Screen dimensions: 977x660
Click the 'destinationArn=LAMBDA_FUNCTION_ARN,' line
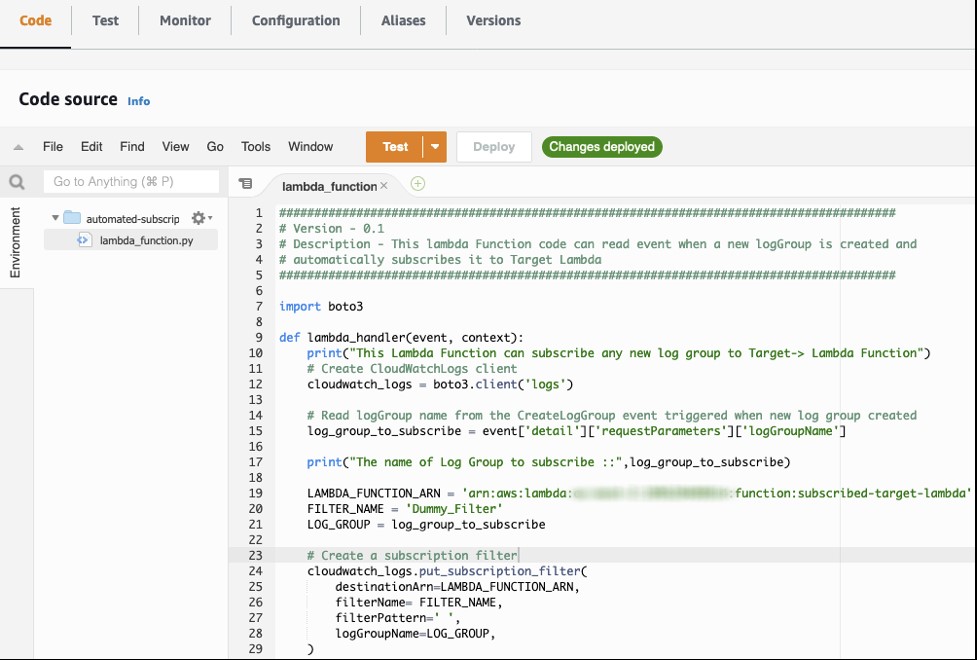(457, 587)
